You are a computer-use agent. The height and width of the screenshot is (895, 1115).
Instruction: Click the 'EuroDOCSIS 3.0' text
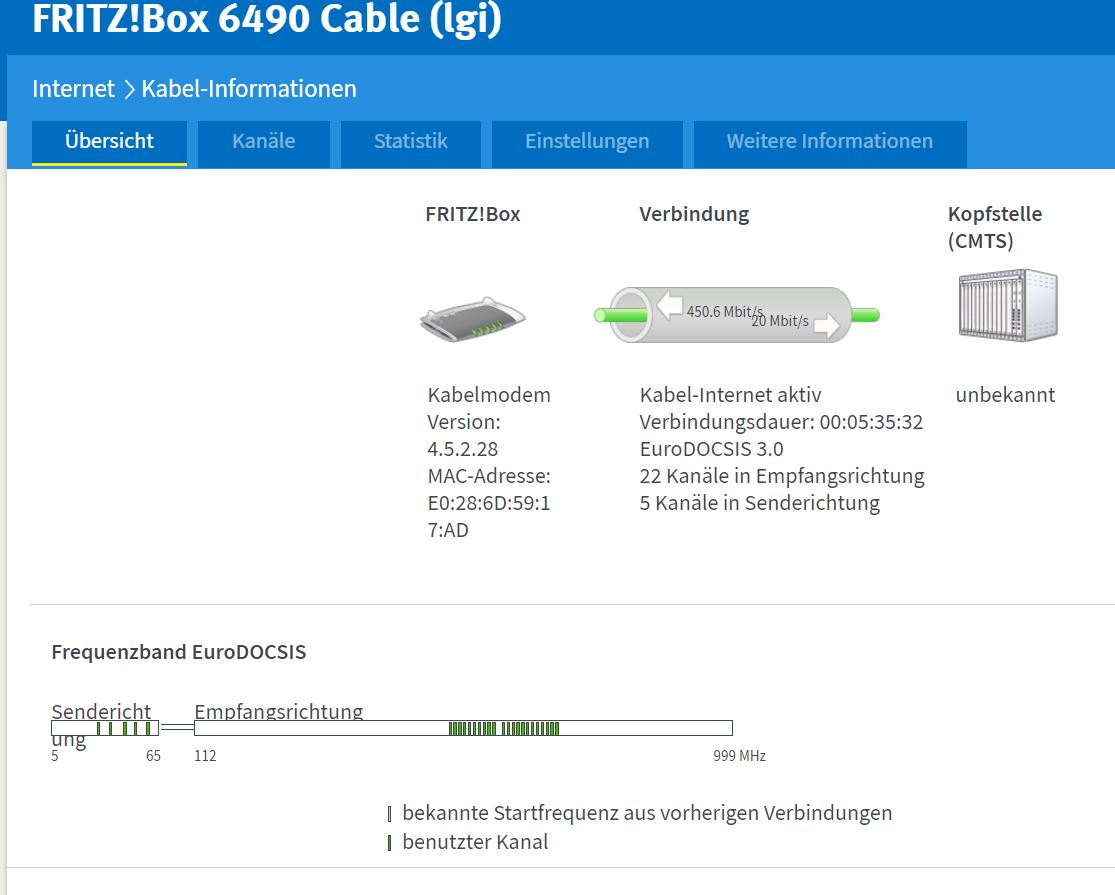(711, 449)
